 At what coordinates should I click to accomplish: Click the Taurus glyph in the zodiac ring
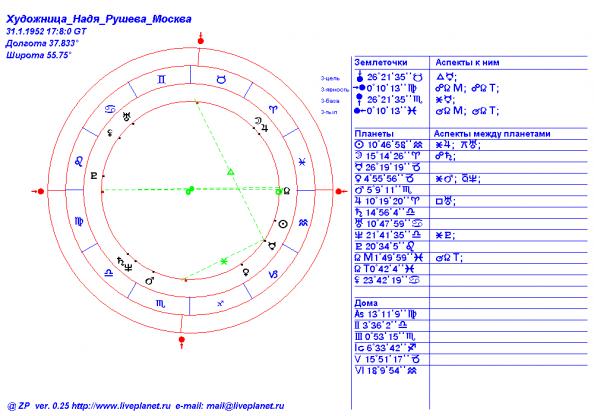click(x=221, y=80)
